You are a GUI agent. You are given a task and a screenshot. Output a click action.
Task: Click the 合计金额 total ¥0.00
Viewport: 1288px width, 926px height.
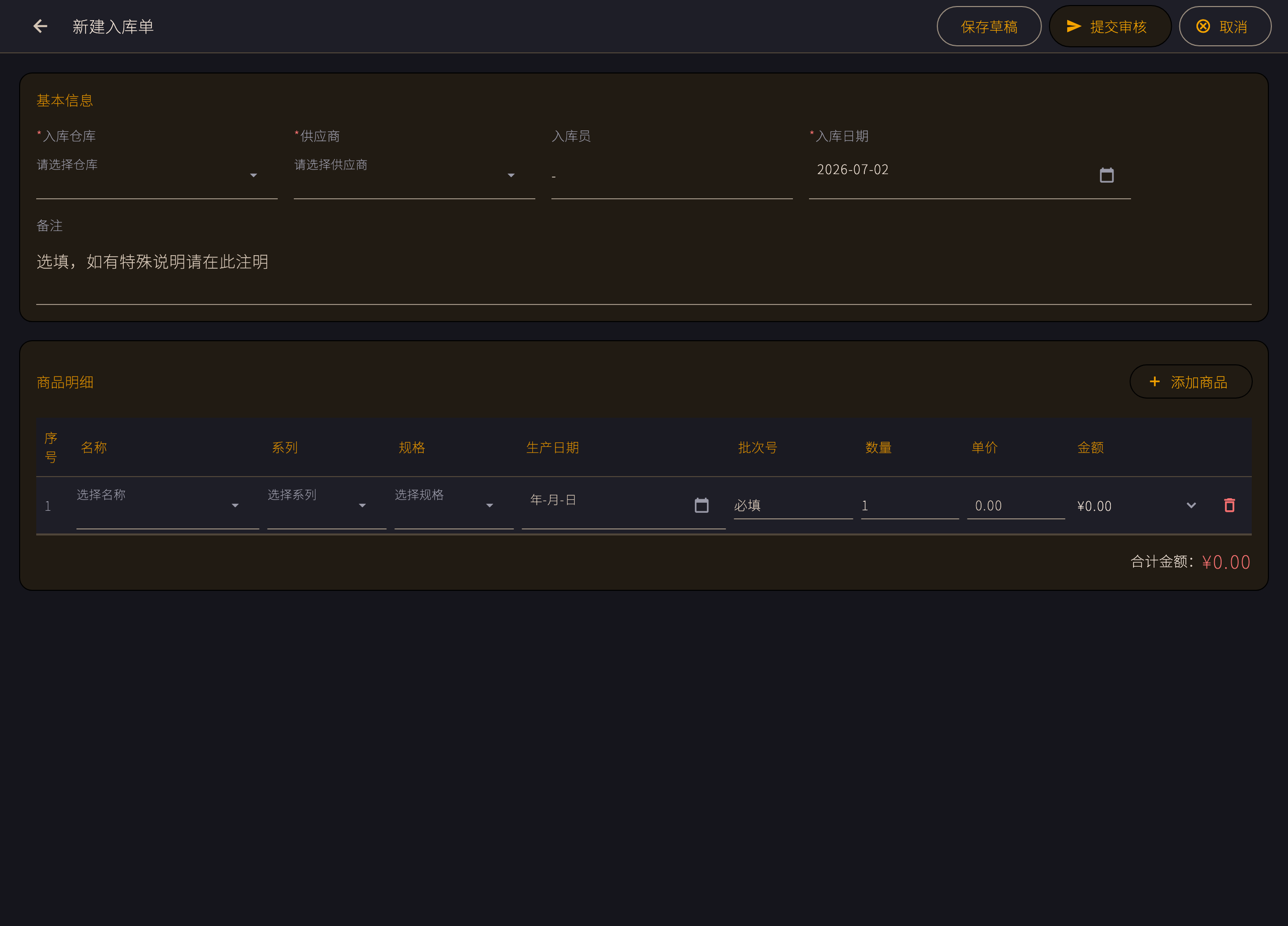1226,563
